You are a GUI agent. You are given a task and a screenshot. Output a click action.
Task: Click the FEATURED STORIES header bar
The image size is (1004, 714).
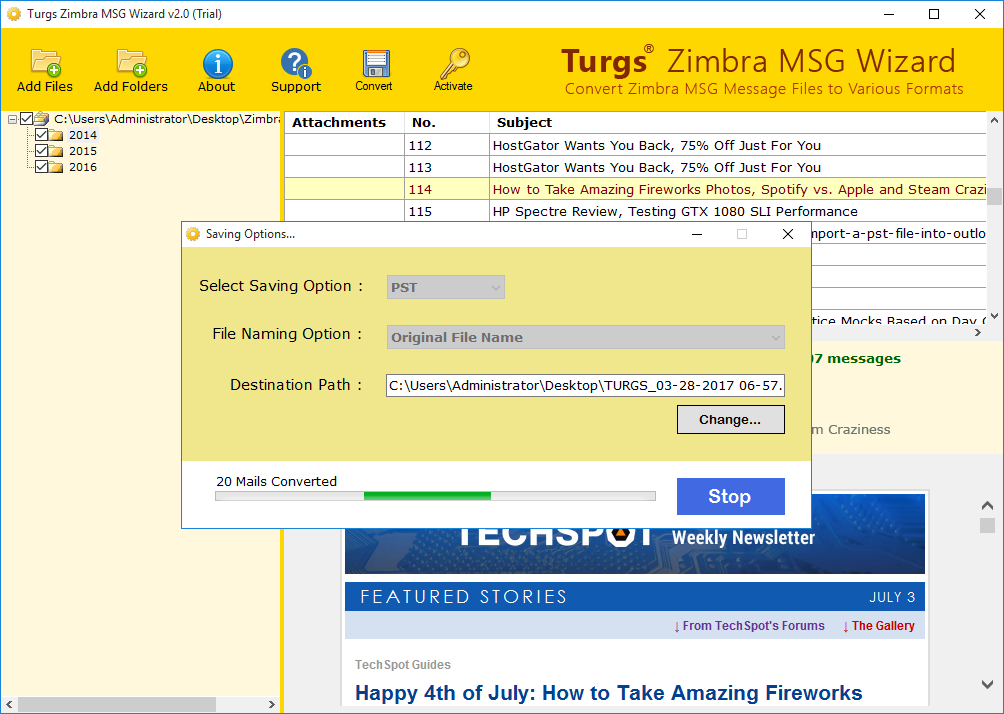pos(635,597)
